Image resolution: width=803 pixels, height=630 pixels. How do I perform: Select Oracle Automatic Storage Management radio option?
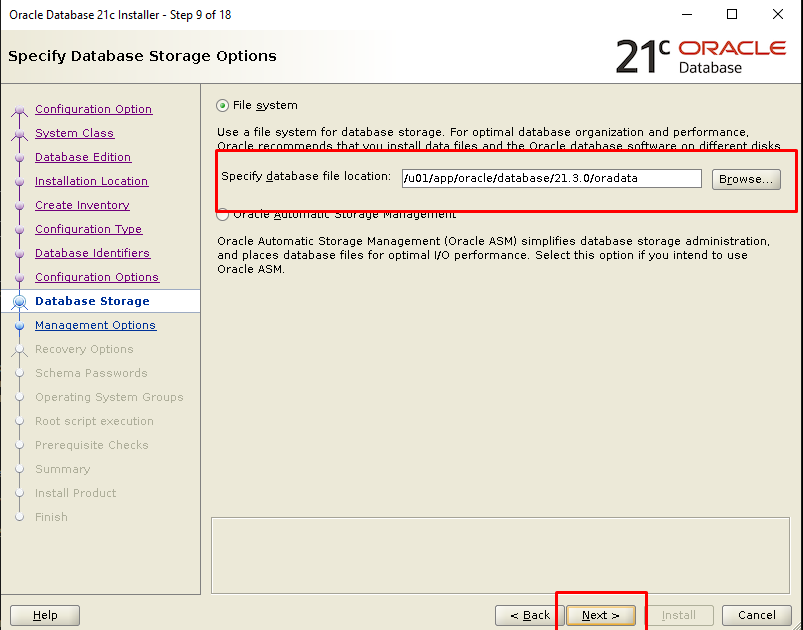pos(222,215)
